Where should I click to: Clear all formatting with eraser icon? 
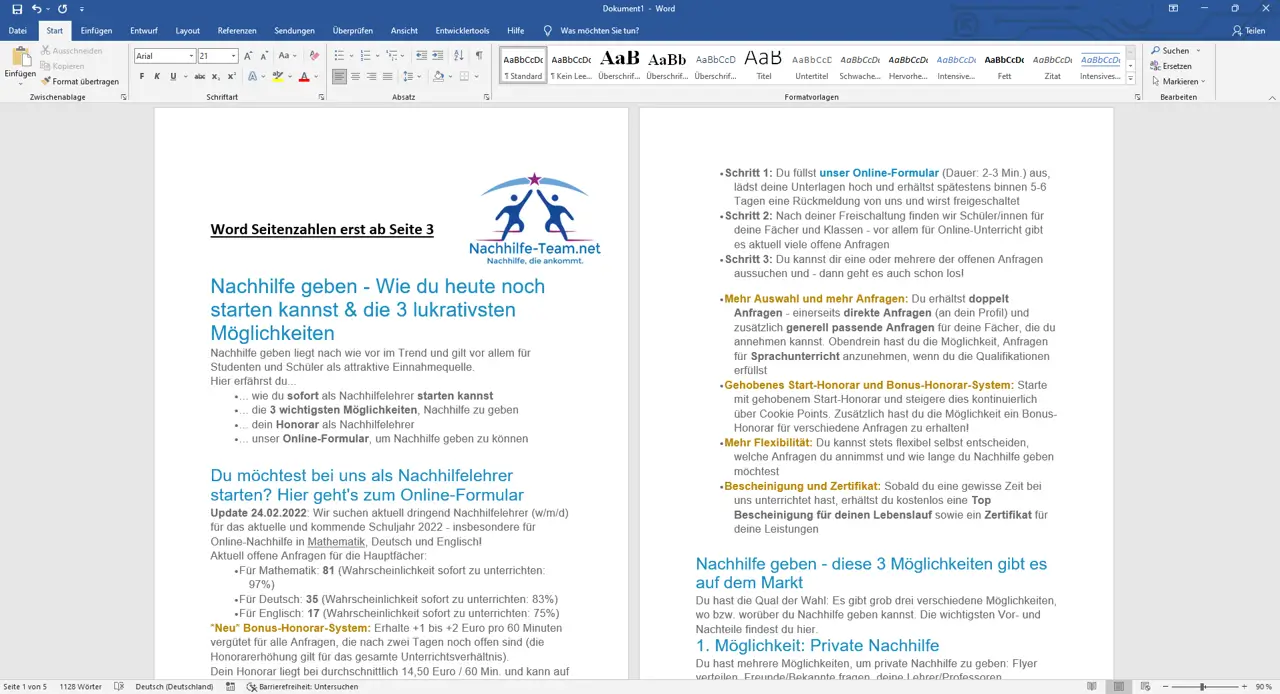[x=314, y=56]
